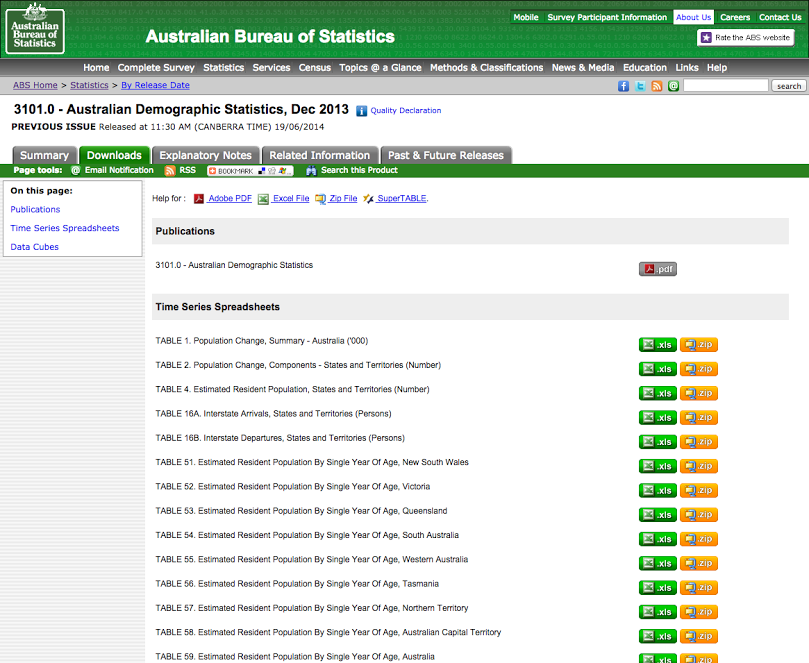Open the Quality Declaration link

(x=406, y=110)
